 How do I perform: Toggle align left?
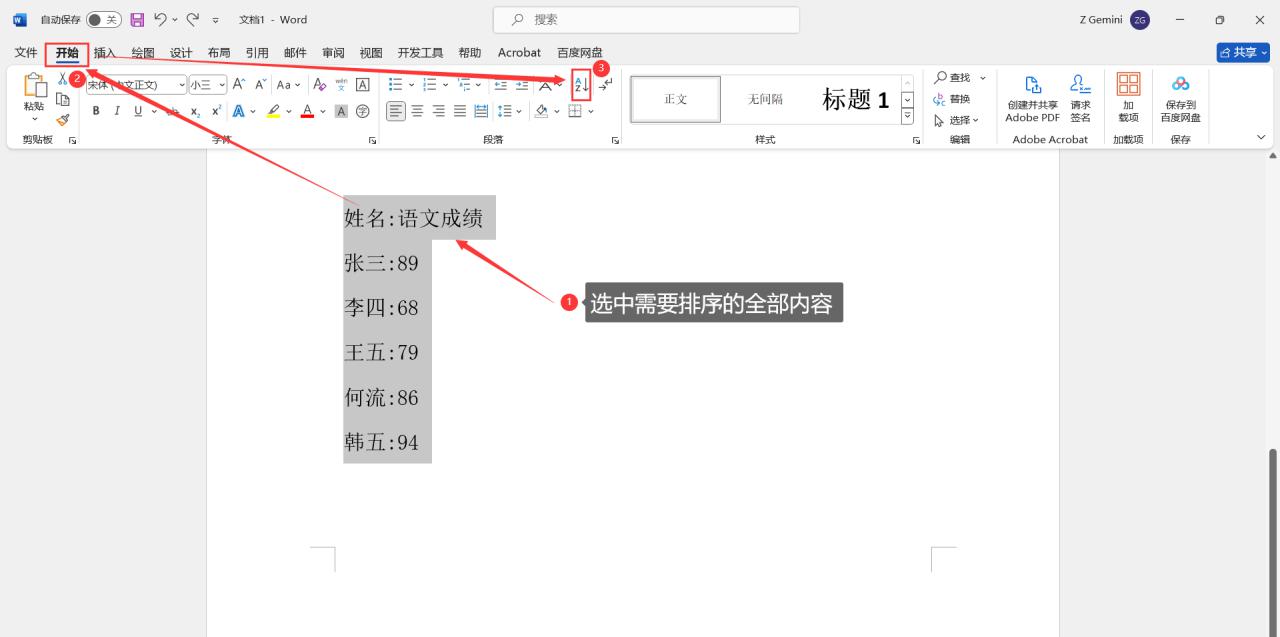pyautogui.click(x=396, y=111)
